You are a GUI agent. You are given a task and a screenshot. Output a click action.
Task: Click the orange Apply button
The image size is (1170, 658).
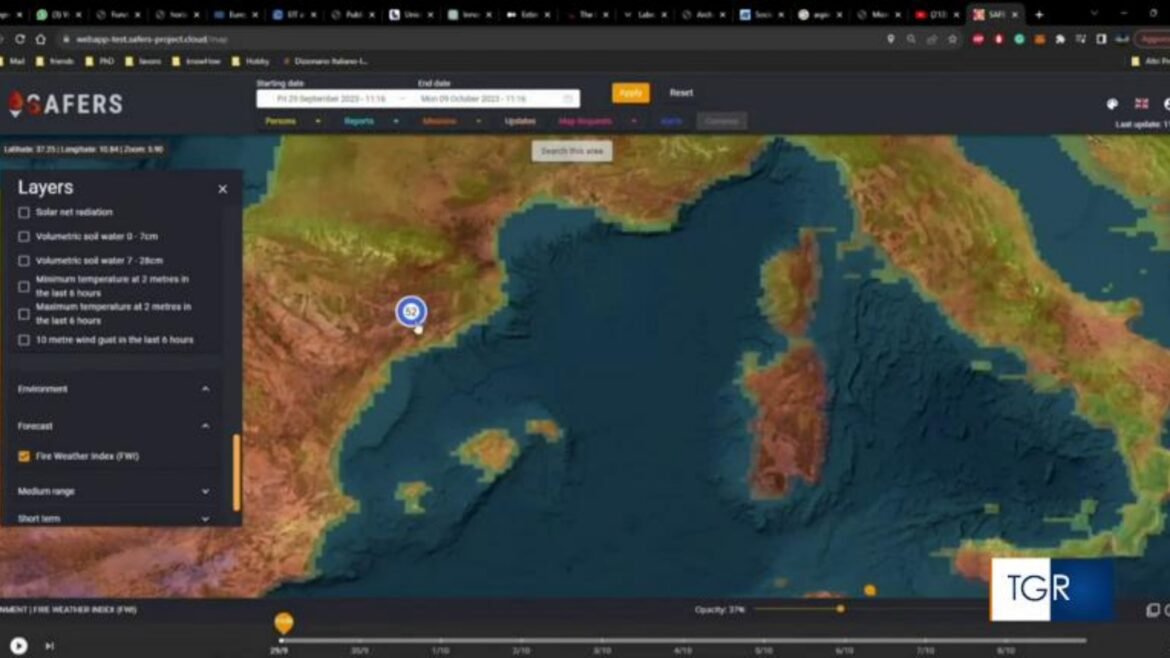pos(630,93)
